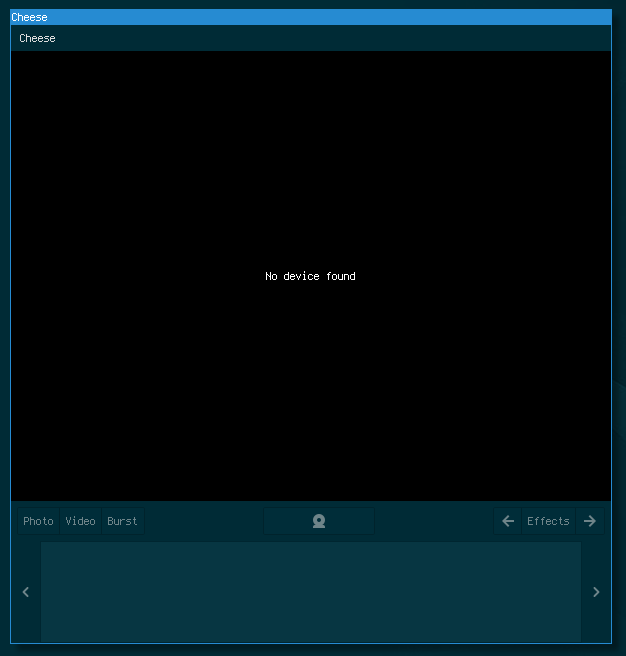This screenshot has width=626, height=656.
Task: Click the desktop background right of the window
Action: point(619,300)
